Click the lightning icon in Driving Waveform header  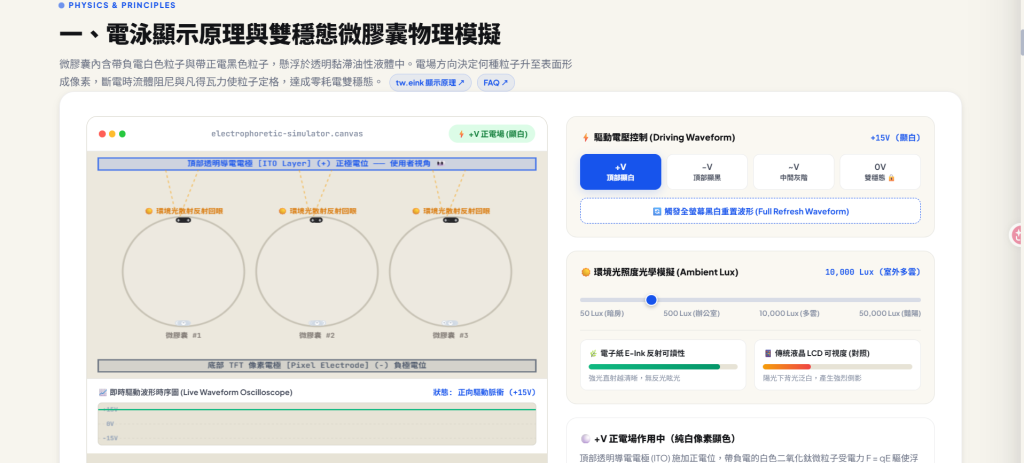(586, 138)
